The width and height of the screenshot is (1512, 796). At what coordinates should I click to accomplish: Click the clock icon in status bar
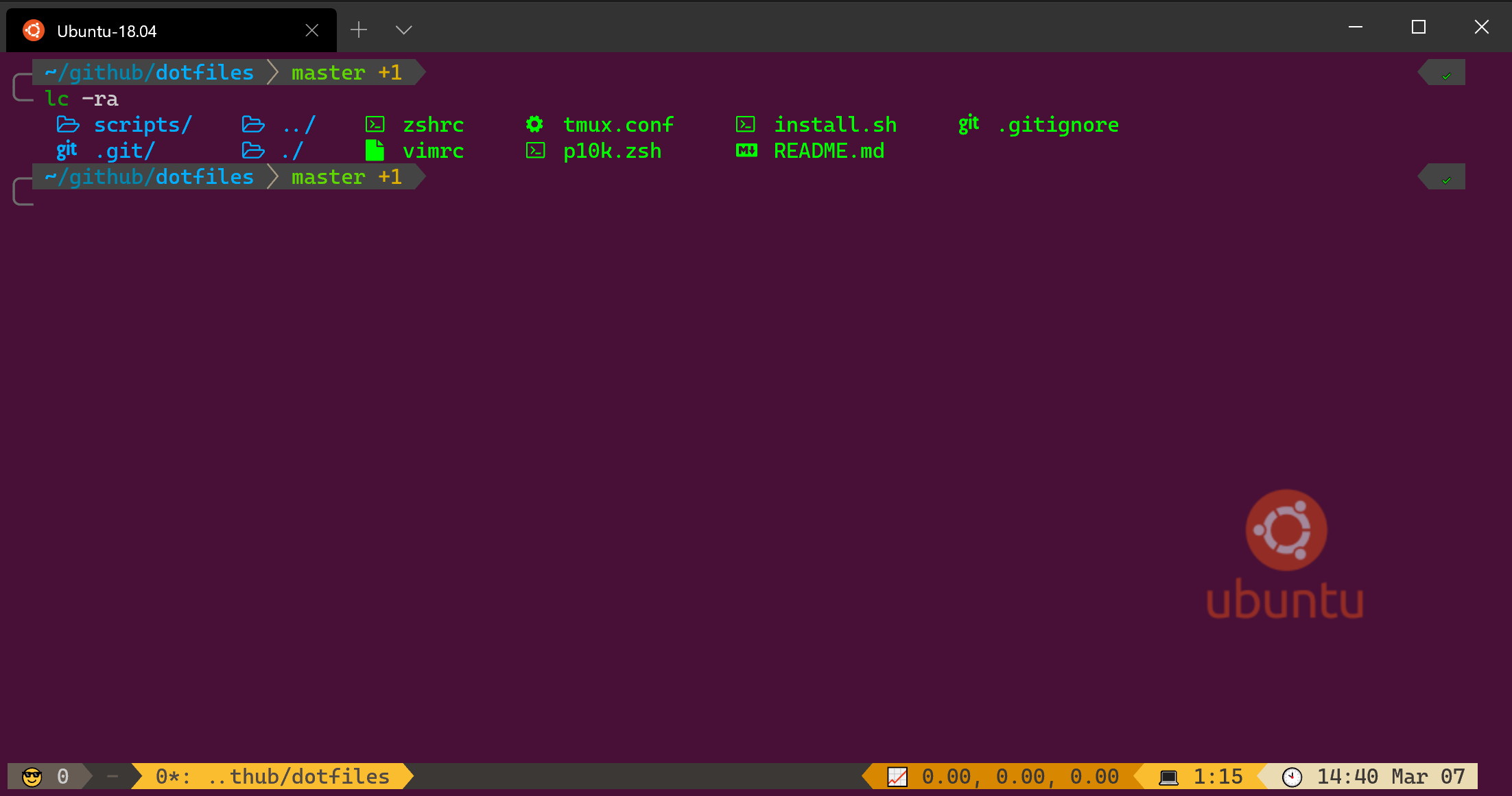point(1292,777)
